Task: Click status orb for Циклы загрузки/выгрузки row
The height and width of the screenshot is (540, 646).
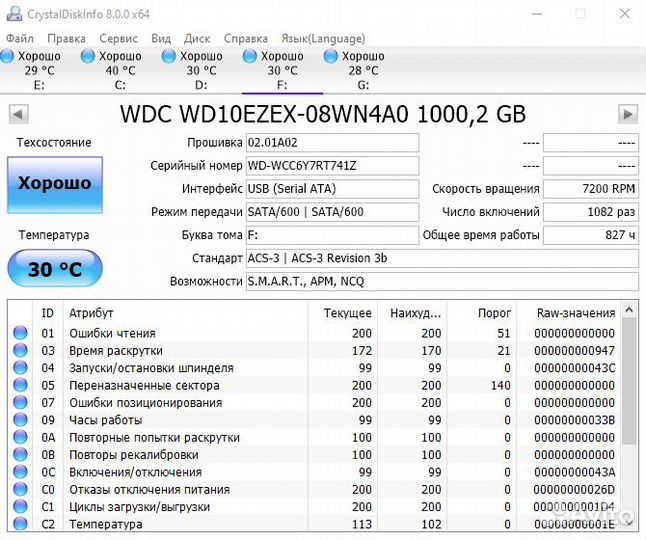Action: click(x=20, y=506)
